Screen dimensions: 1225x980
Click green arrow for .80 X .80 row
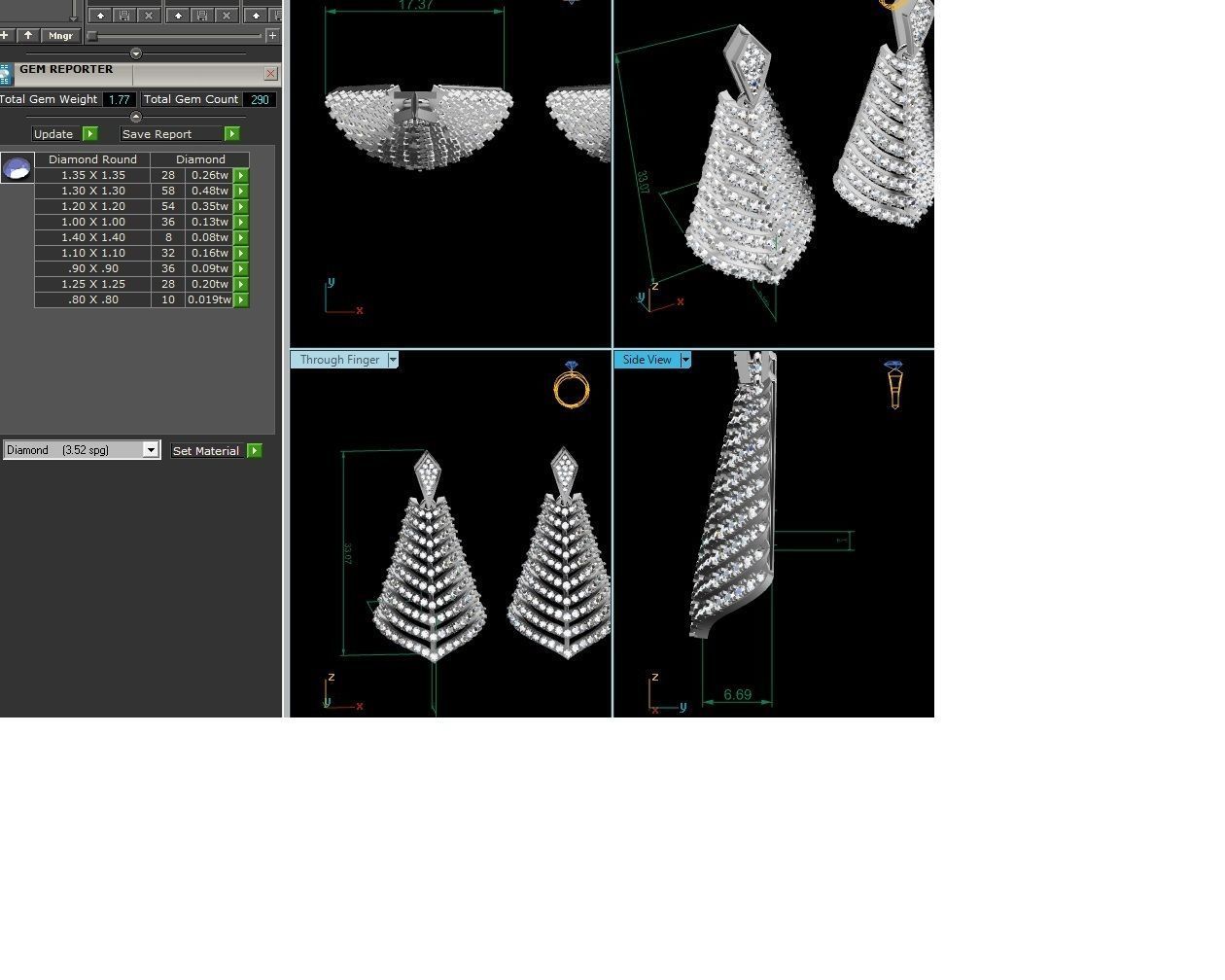click(x=241, y=299)
